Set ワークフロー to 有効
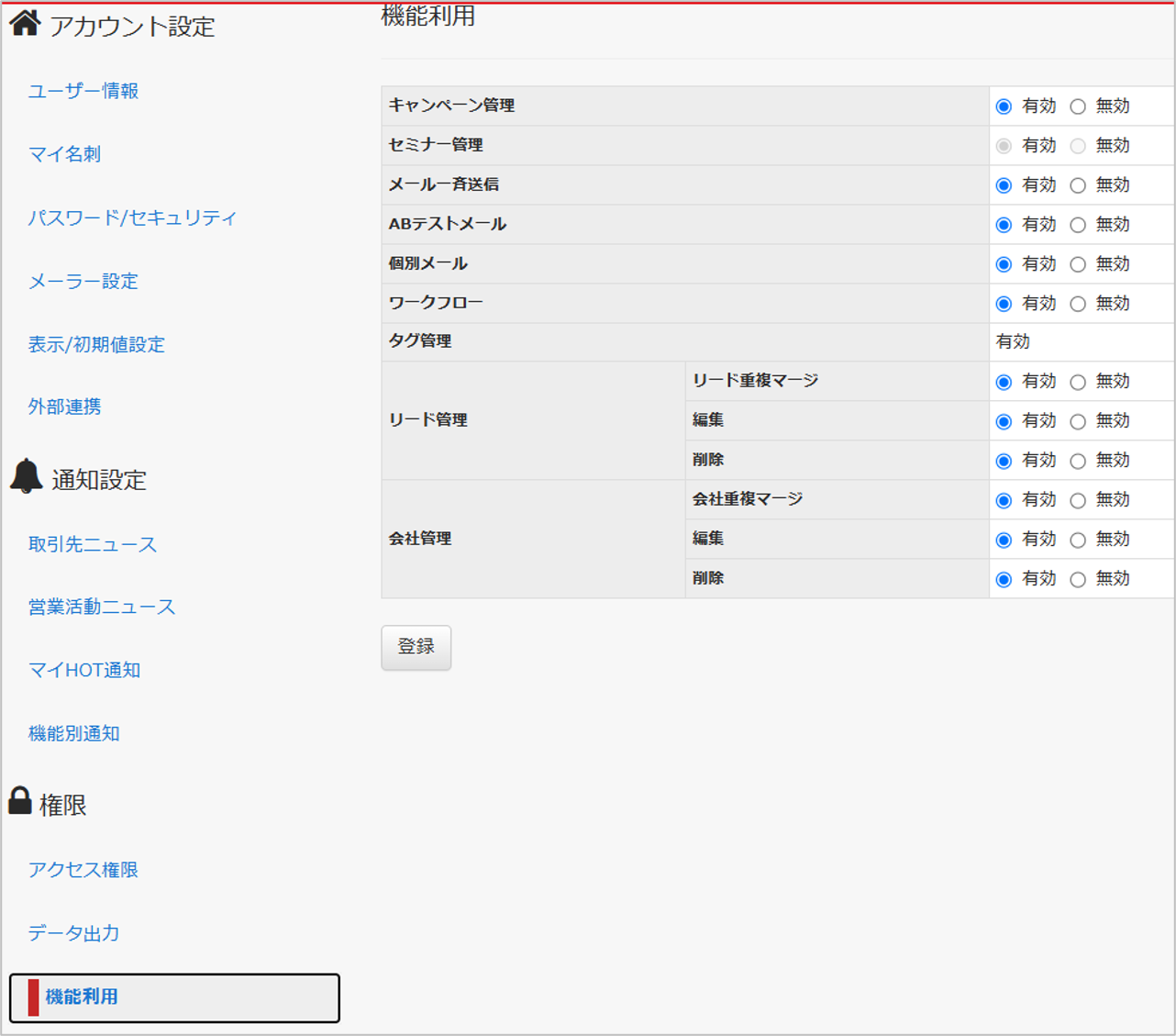Viewport: 1176px width, 1036px height. point(1004,304)
